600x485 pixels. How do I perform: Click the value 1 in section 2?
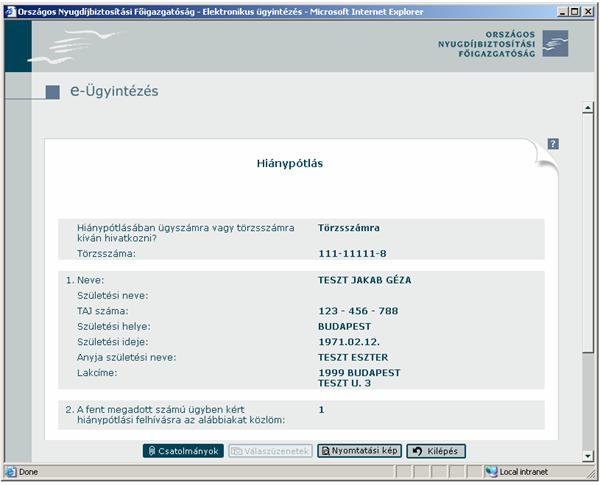[x=321, y=410]
